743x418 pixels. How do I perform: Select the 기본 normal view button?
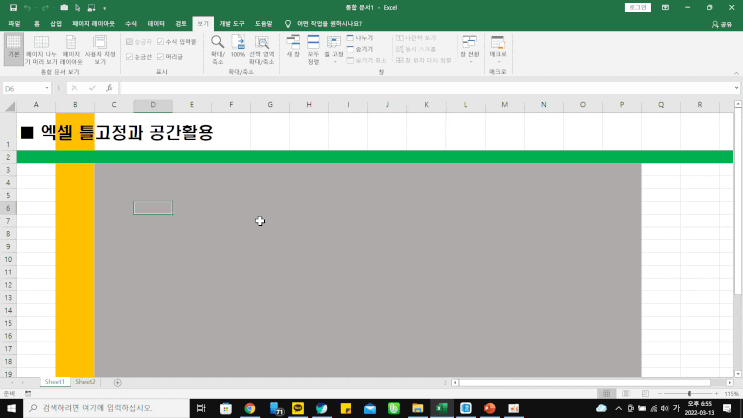pos(14,49)
